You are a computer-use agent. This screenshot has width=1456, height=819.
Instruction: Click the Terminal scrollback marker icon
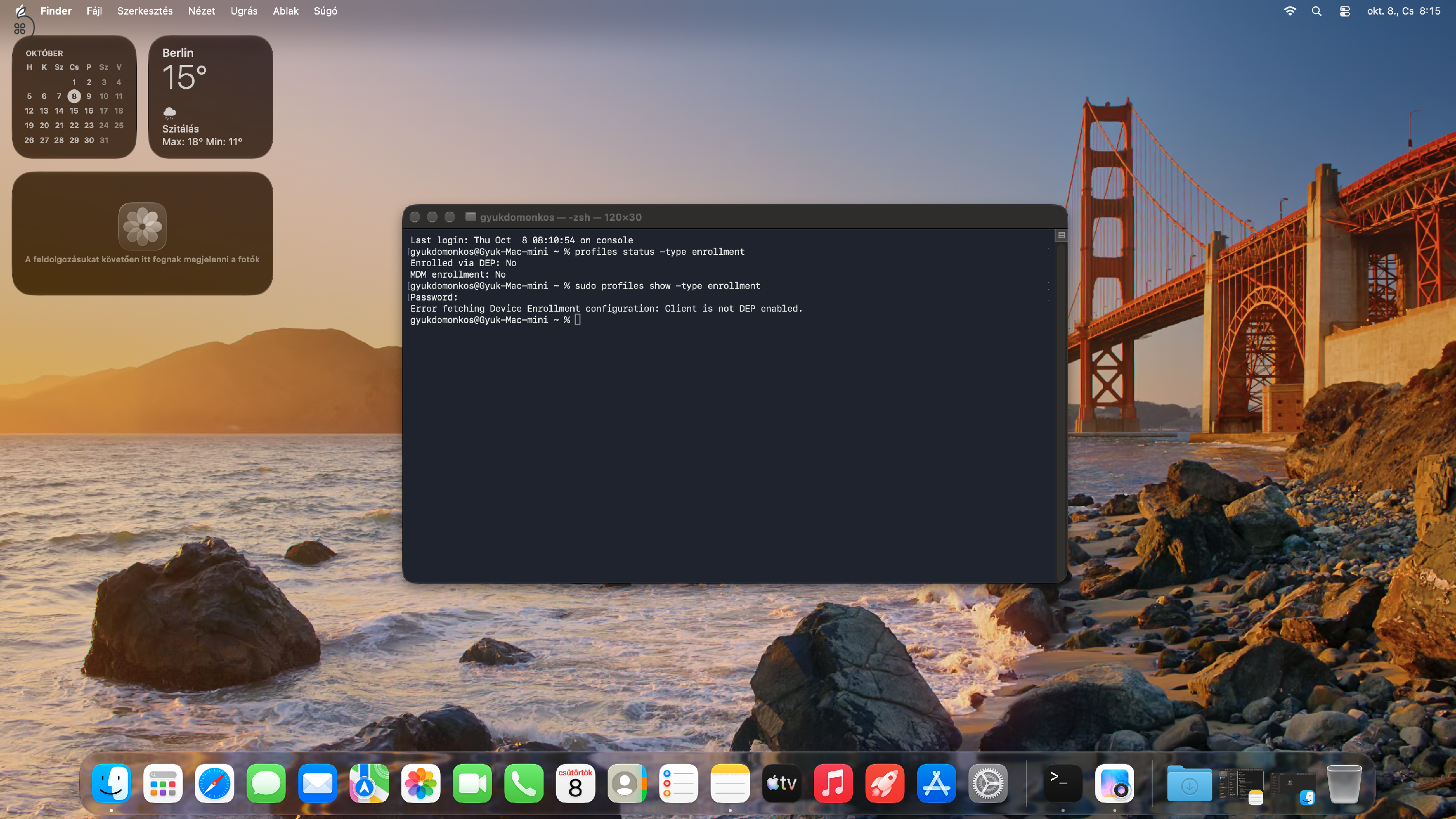(x=1061, y=235)
